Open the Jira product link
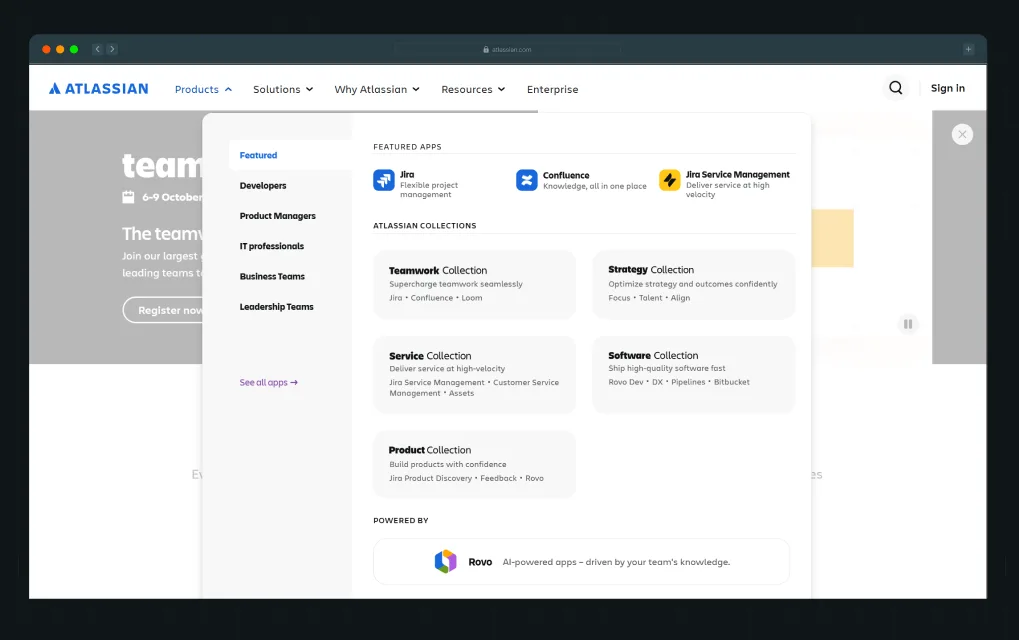 point(429,184)
